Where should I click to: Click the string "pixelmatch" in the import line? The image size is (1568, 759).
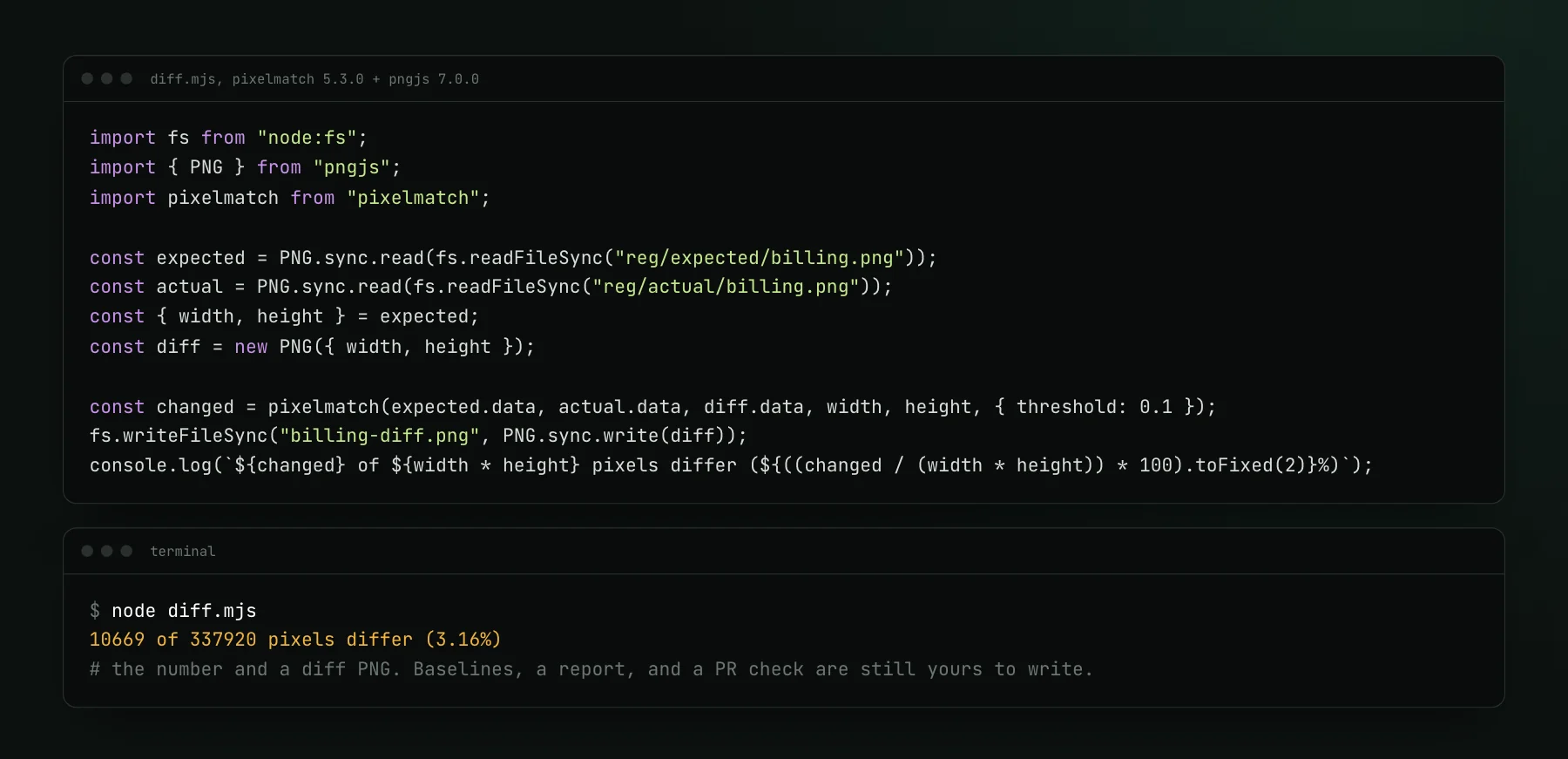pos(413,198)
